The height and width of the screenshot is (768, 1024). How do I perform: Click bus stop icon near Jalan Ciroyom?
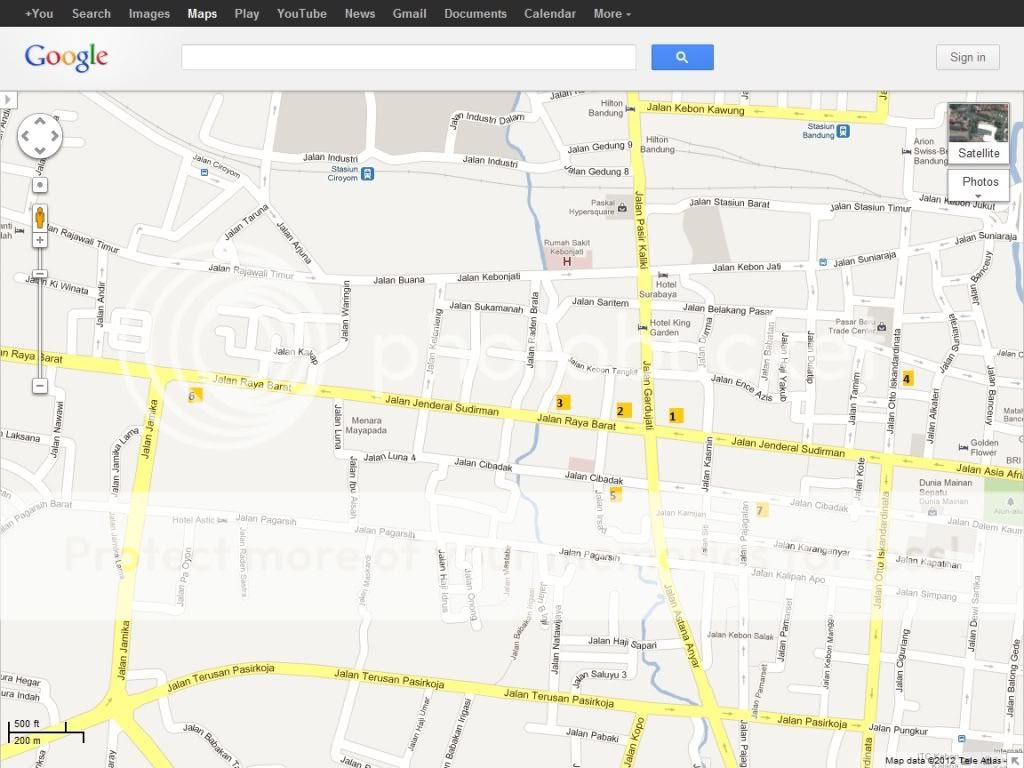click(x=204, y=173)
